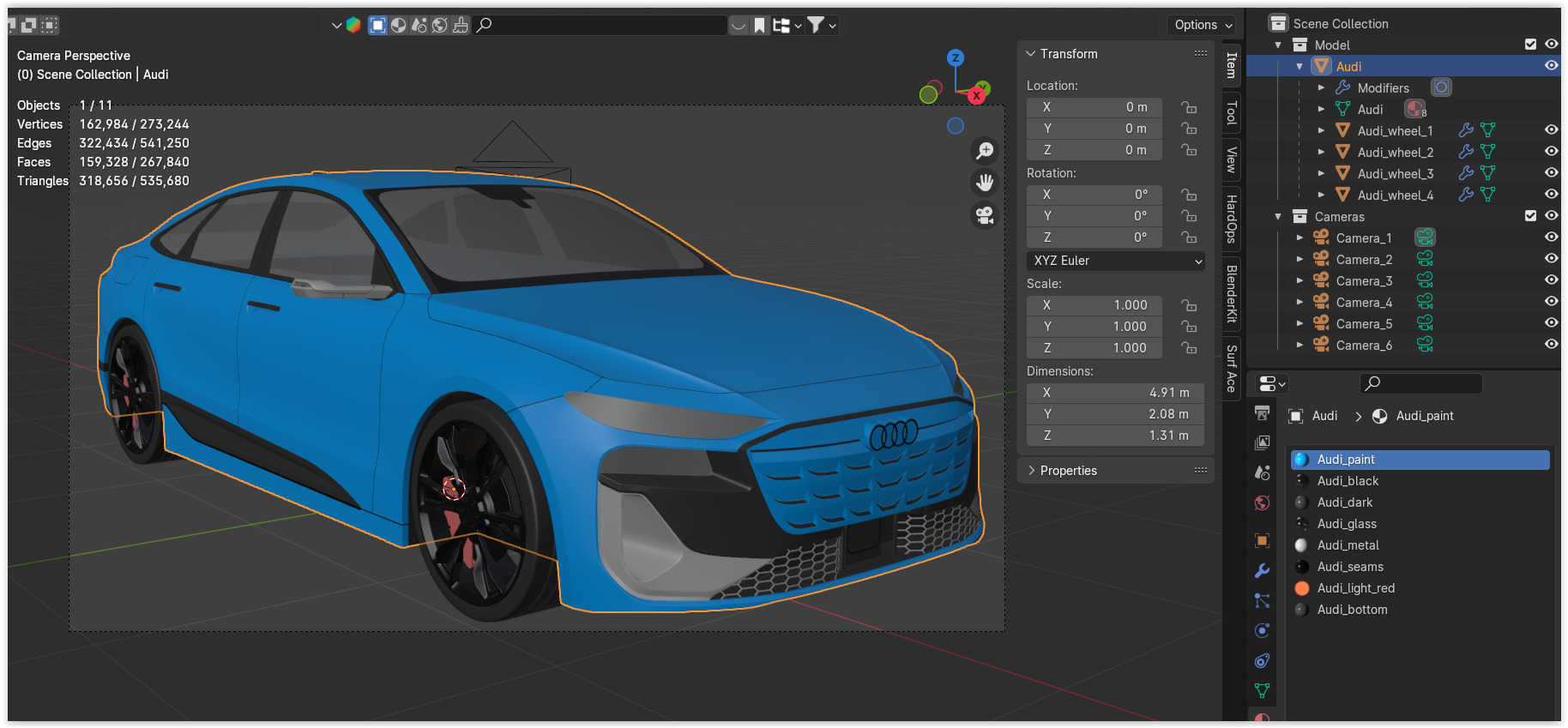Select World filter icon in header
This screenshot has width=1568, height=728.
tap(440, 26)
